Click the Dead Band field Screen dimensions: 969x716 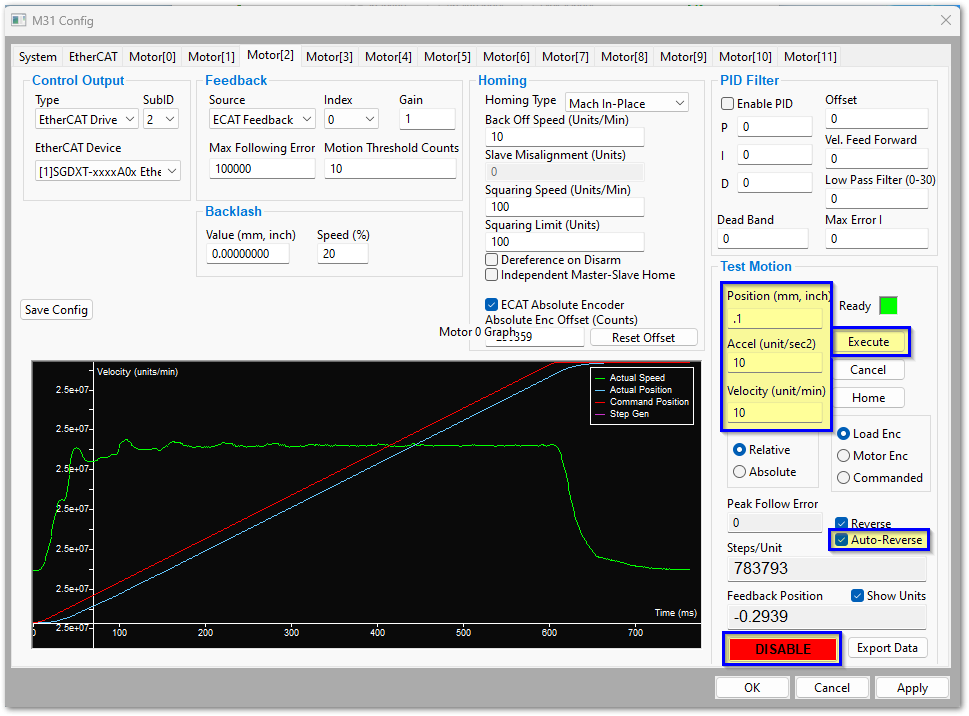(x=763, y=238)
